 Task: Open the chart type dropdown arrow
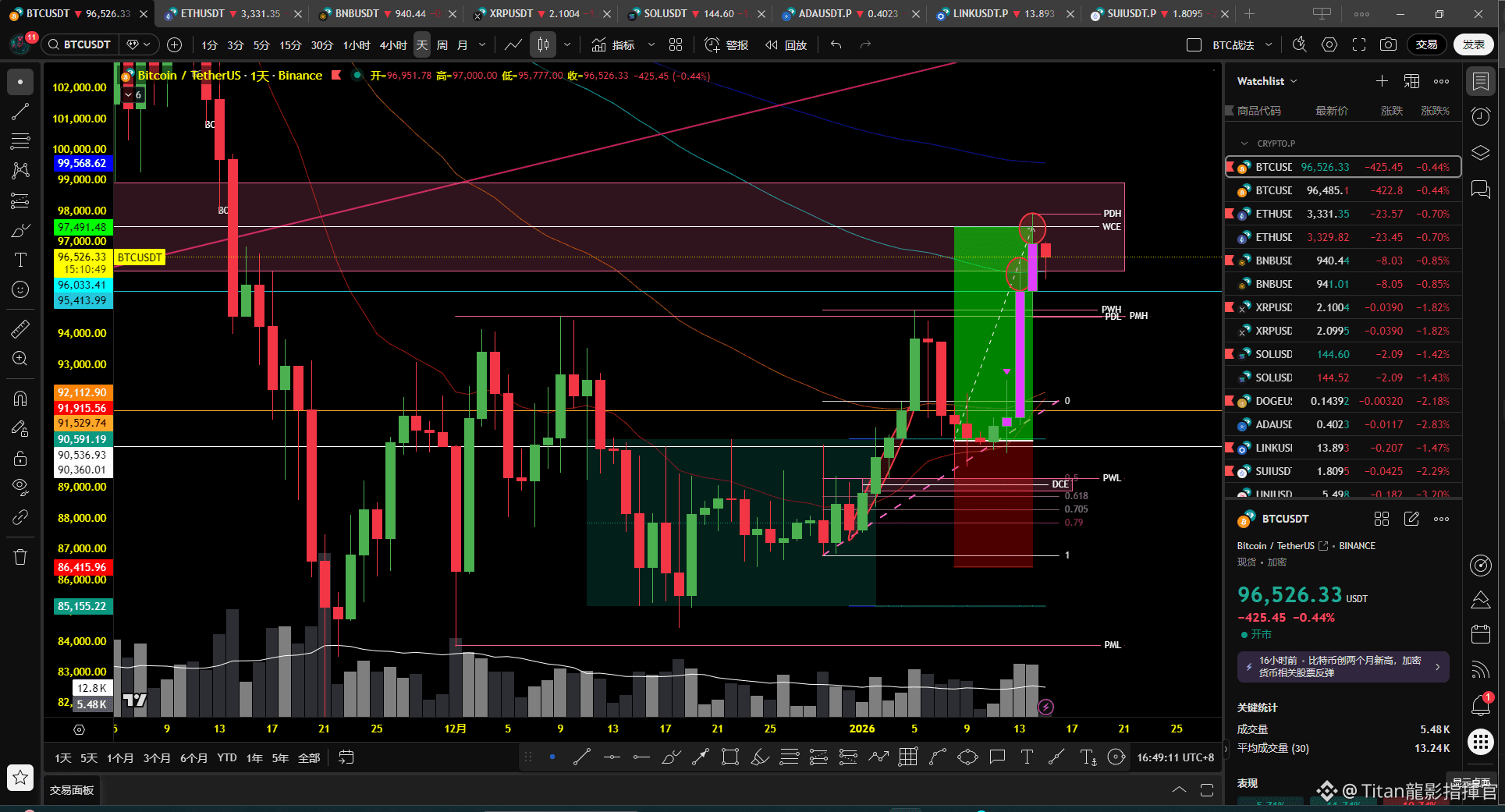point(567,44)
